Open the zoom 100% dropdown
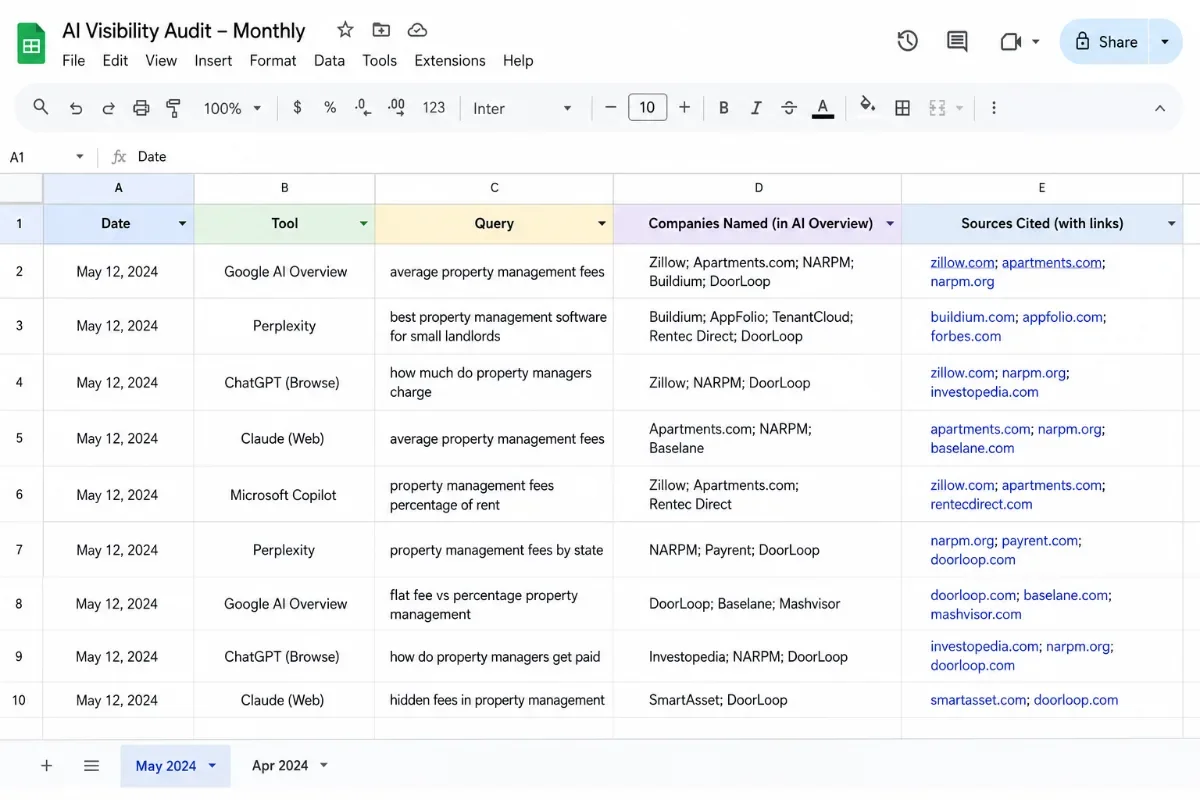Screen dimensions: 1200x800 [232, 108]
